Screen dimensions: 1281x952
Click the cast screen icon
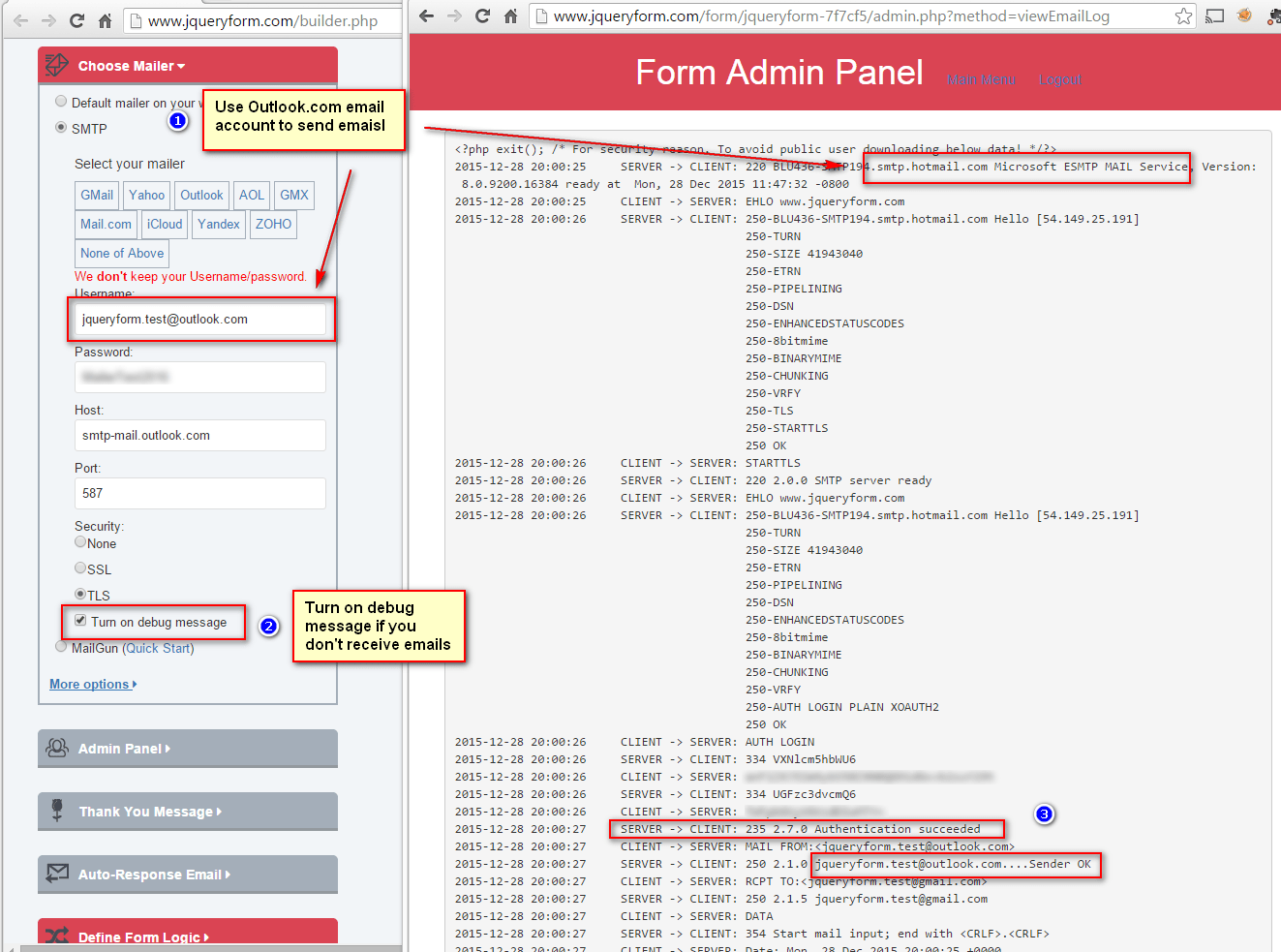coord(1214,15)
